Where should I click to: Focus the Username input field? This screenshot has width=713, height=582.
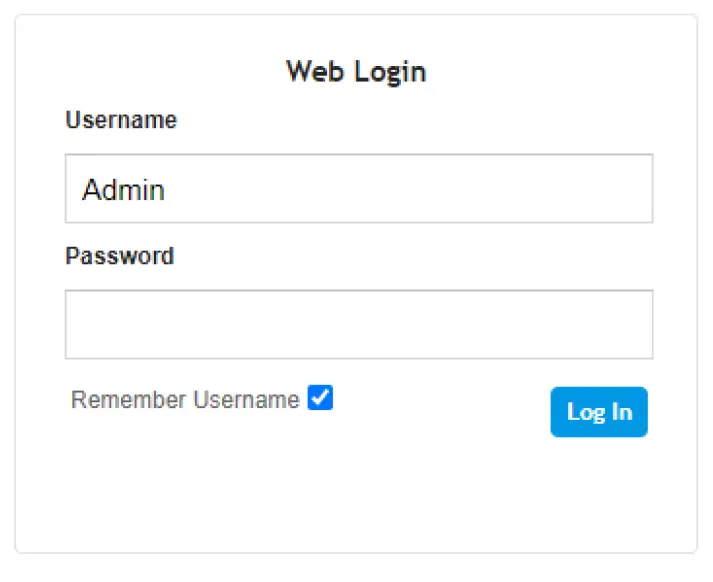pos(358,188)
